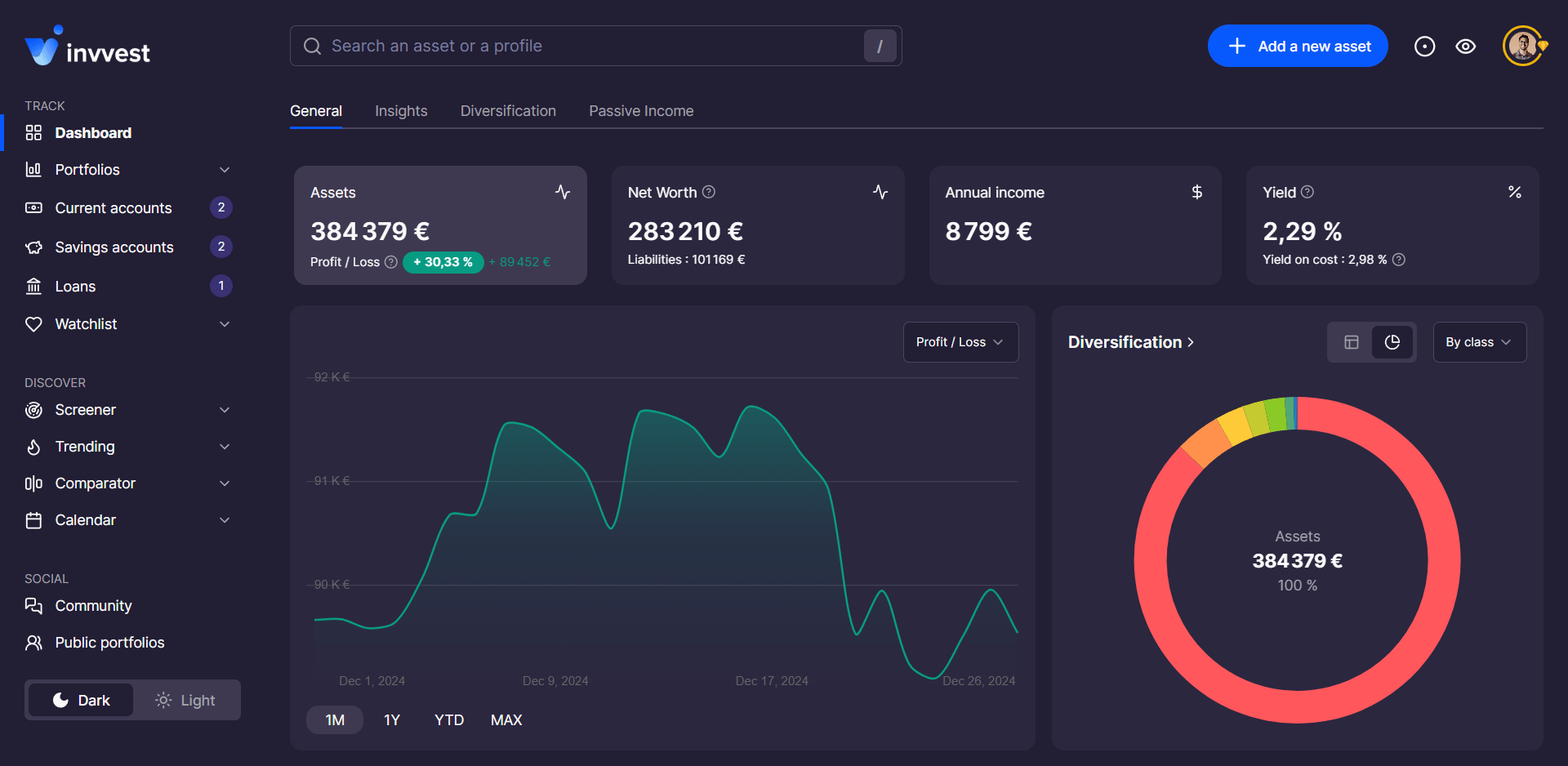Open the Profit / Loss chart dropdown
Screen dimensions: 1568x766
point(960,342)
